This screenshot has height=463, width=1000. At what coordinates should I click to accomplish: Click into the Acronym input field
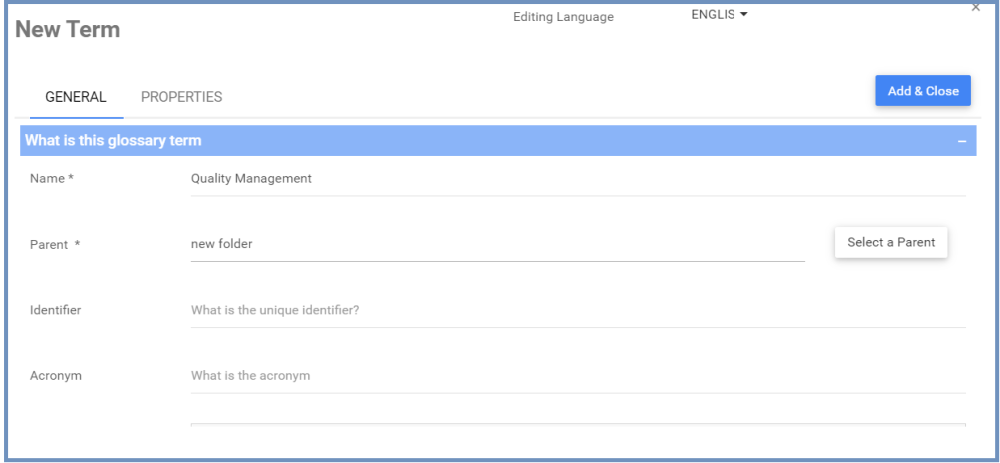click(x=577, y=376)
